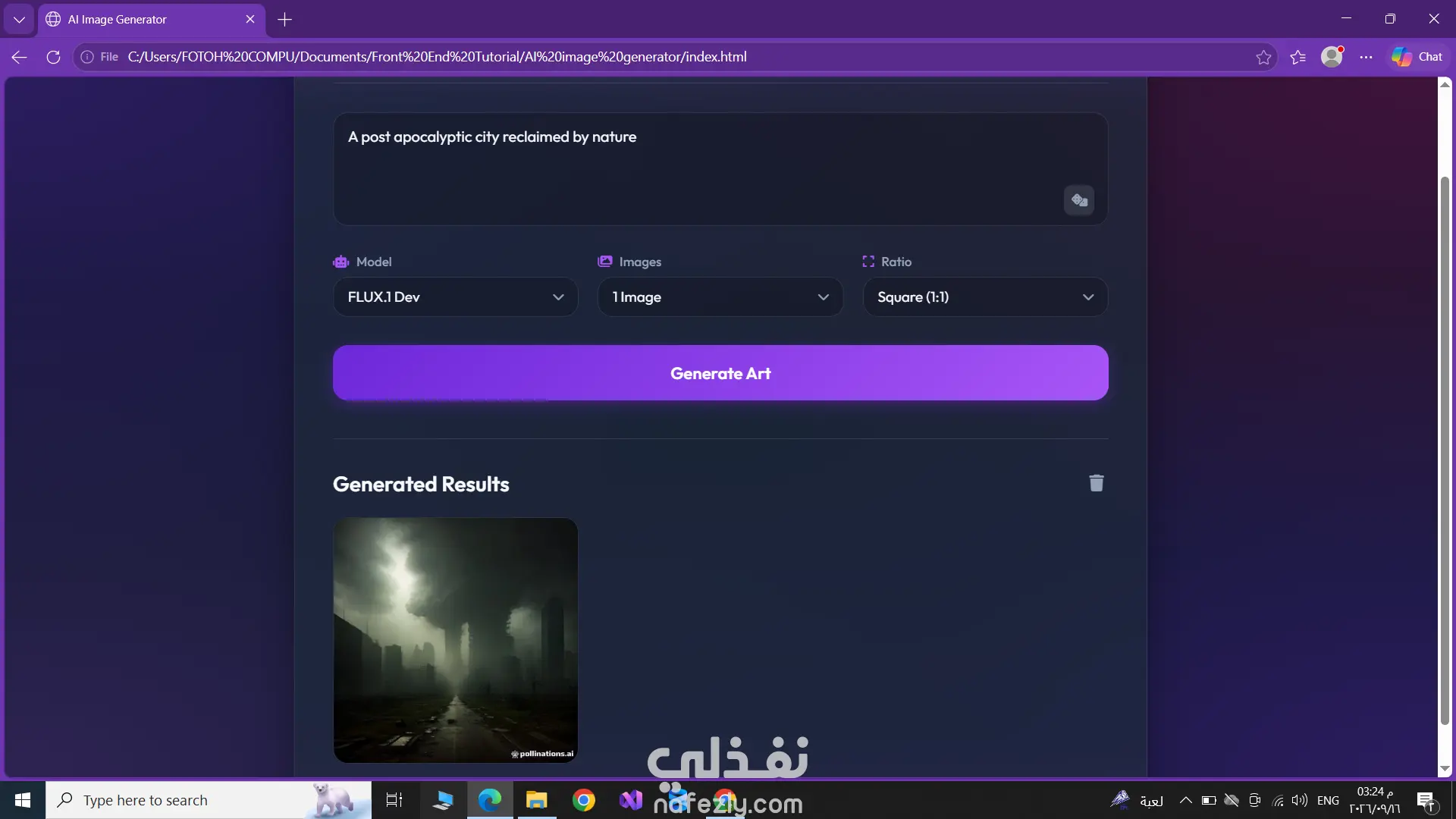Click the generated apocalyptic city thumbnail
Image resolution: width=1456 pixels, height=819 pixels.
(456, 640)
